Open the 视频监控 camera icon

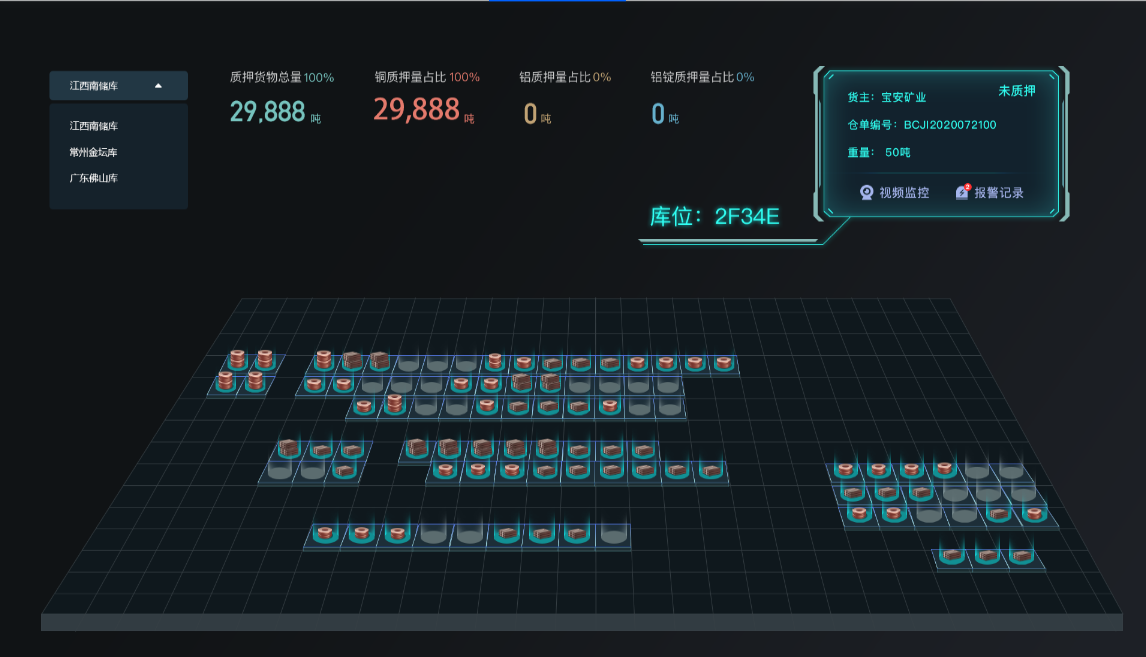[867, 192]
